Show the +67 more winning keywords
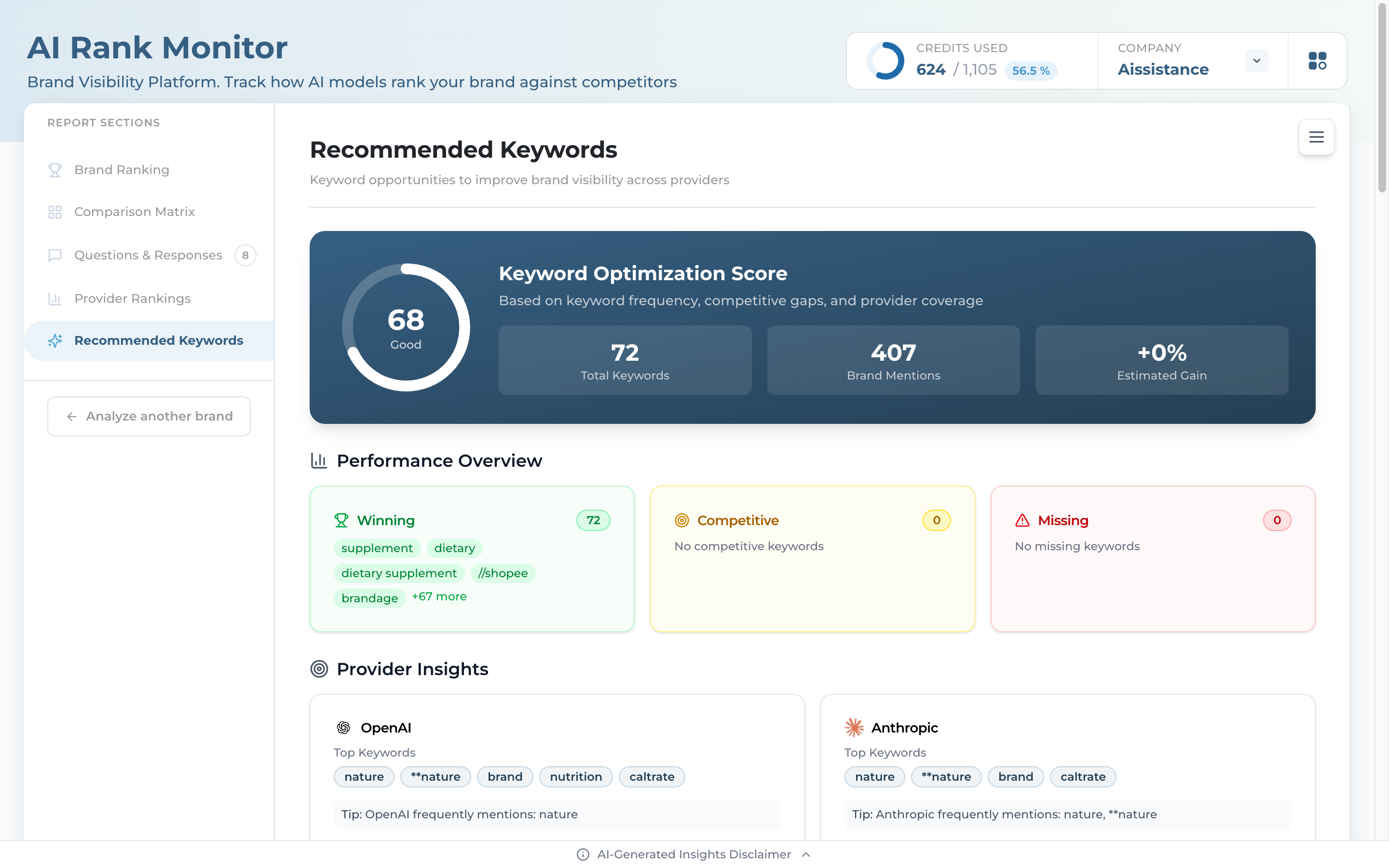This screenshot has height=868, width=1389. point(439,597)
